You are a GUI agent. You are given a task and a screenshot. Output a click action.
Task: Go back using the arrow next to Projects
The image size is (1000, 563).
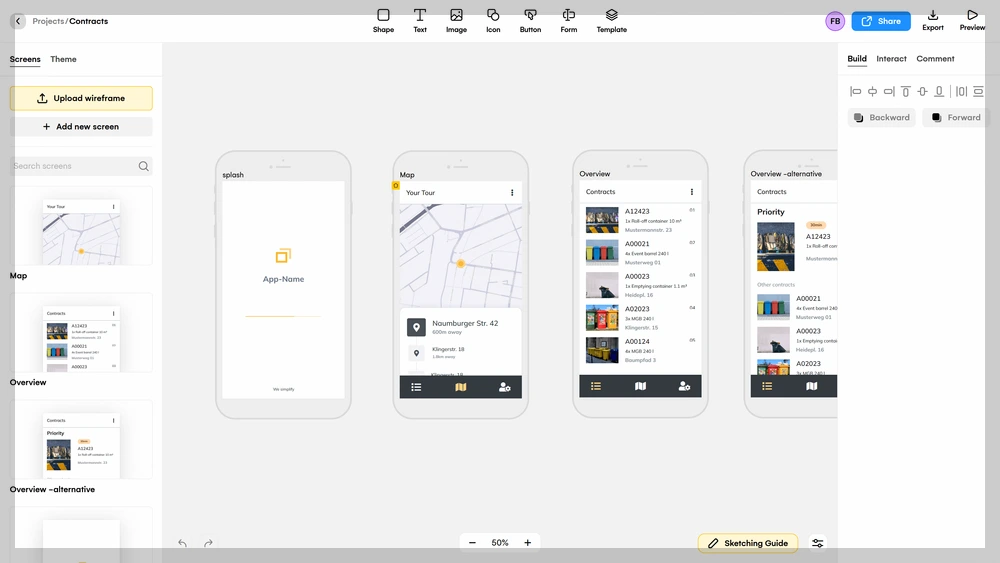click(18, 21)
